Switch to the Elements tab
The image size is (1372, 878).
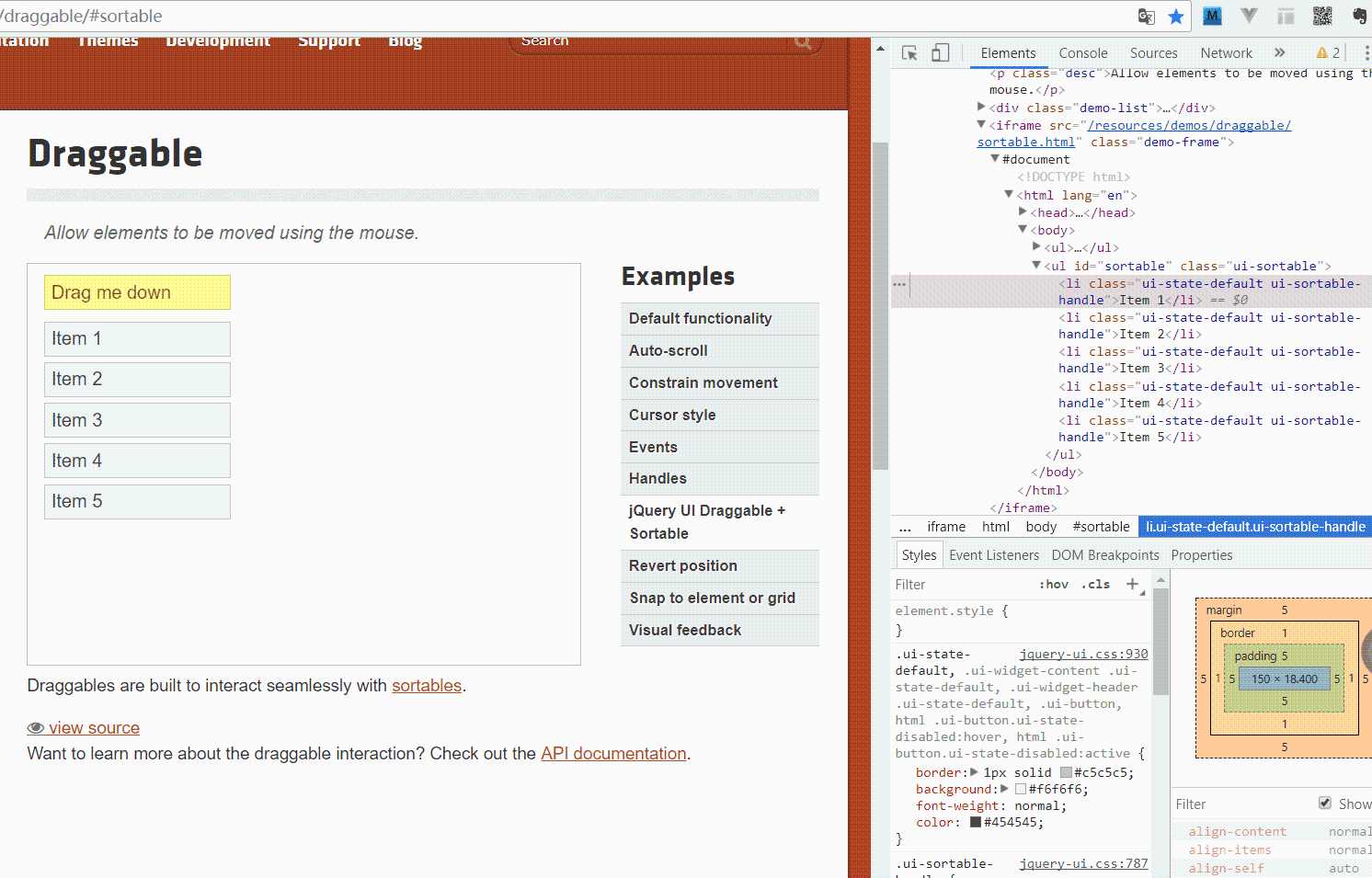[x=1008, y=53]
